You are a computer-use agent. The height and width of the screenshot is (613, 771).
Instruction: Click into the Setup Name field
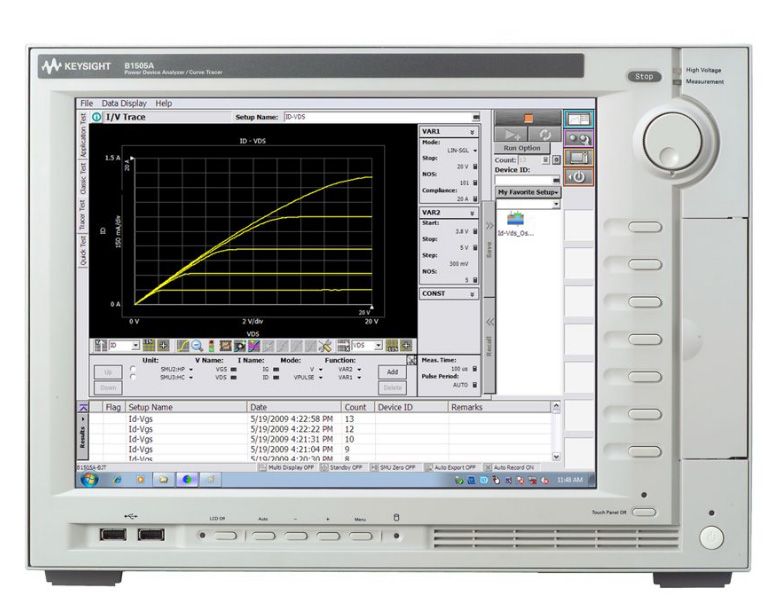(x=377, y=117)
